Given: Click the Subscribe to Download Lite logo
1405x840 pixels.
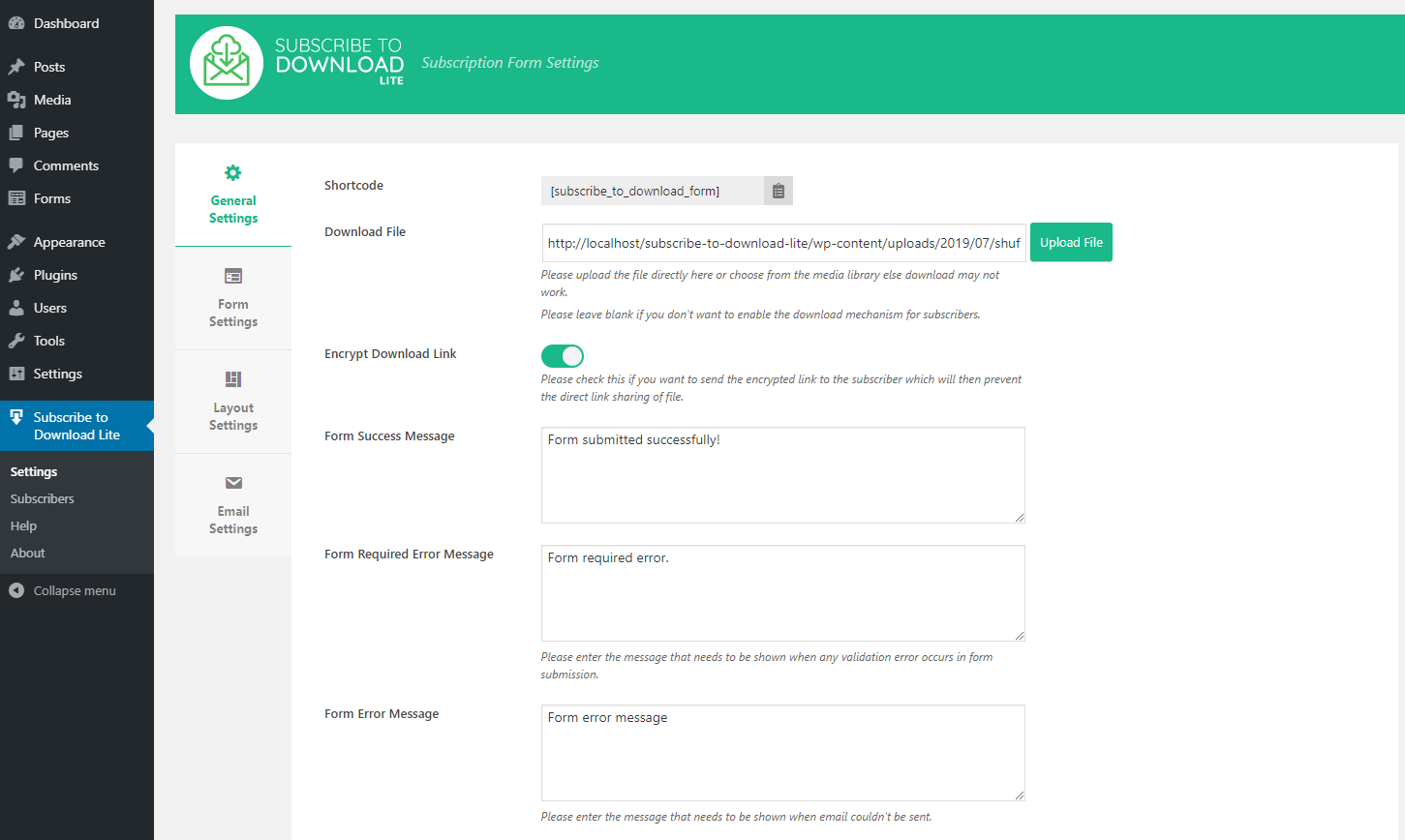Looking at the screenshot, I should point(297,63).
